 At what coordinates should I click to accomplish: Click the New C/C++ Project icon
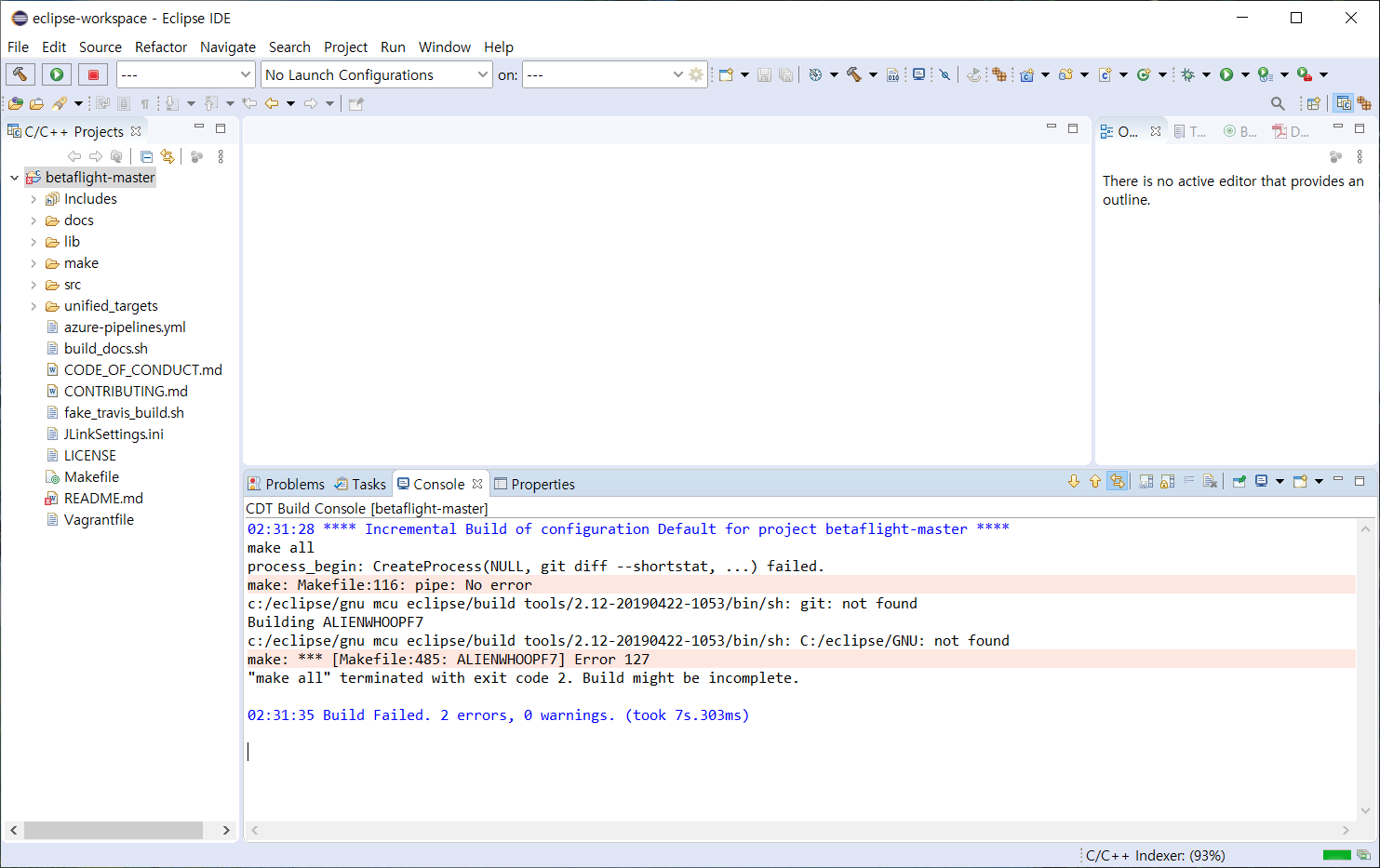[x=1027, y=74]
